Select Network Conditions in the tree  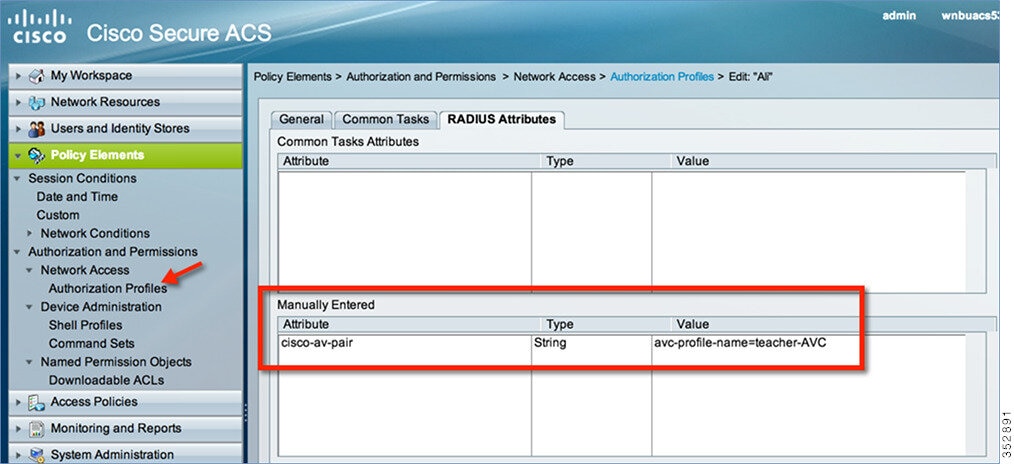click(95, 233)
